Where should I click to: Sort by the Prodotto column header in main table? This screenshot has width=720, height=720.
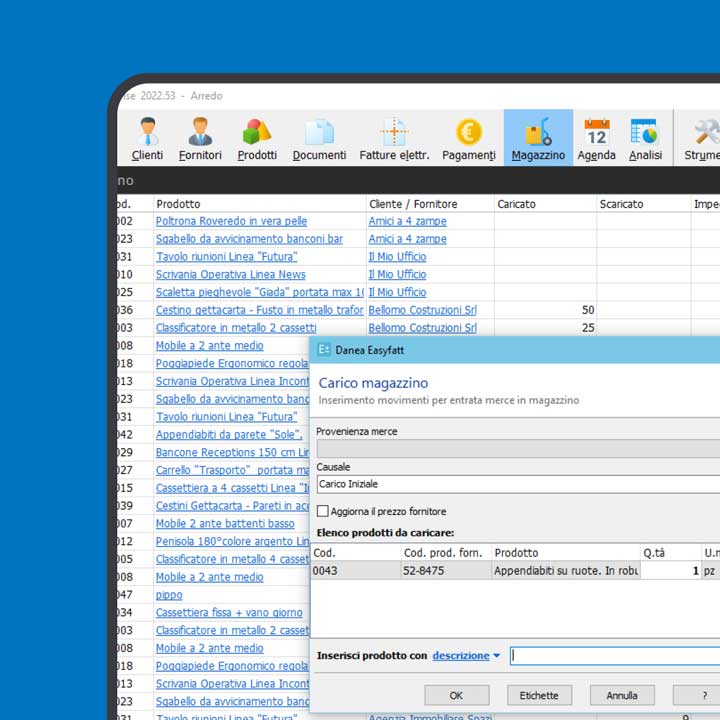click(260, 204)
